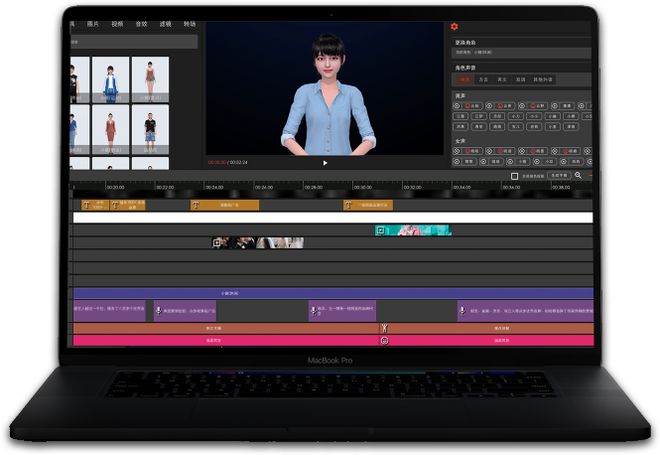Click the magnifier zoom icon above the timeline
660x455 pixels.
(578, 175)
